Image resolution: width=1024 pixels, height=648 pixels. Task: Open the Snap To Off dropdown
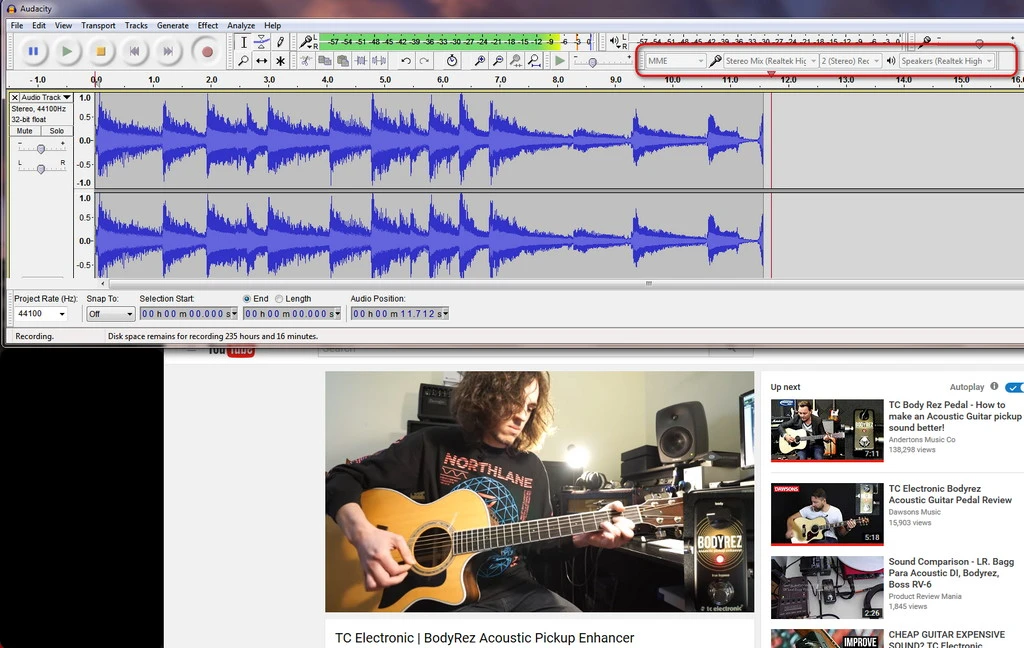pos(110,314)
